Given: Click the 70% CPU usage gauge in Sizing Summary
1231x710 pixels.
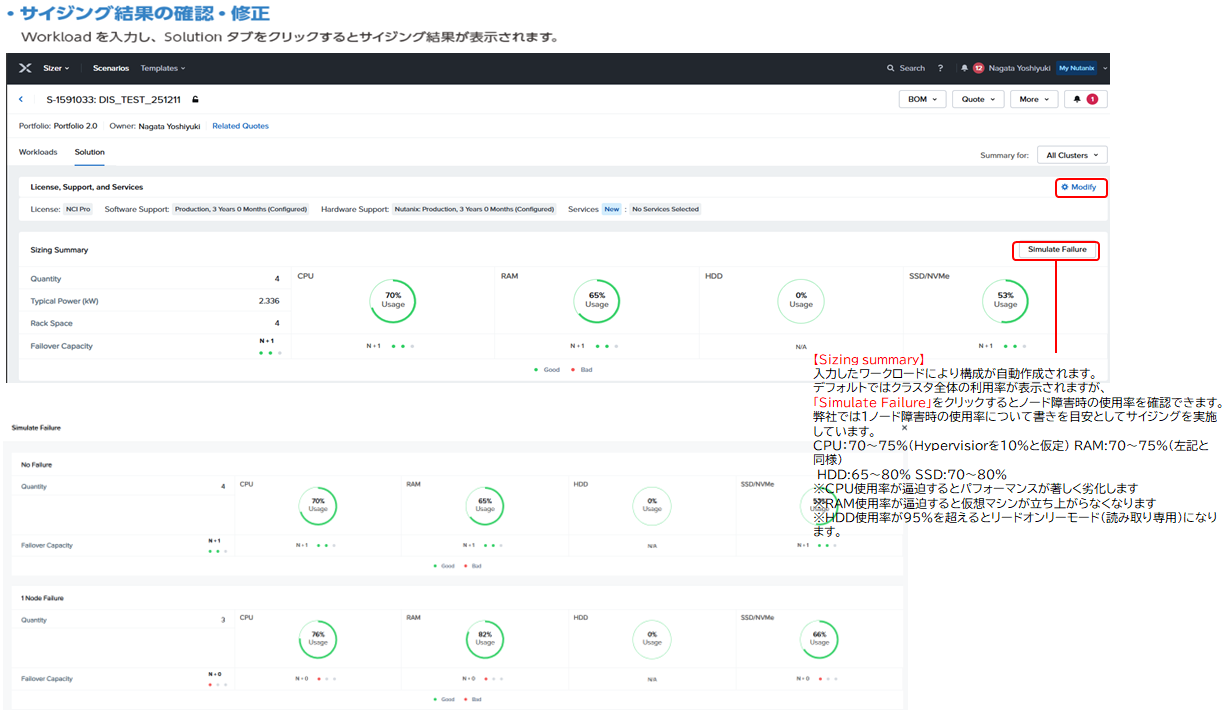Looking at the screenshot, I should (x=393, y=300).
